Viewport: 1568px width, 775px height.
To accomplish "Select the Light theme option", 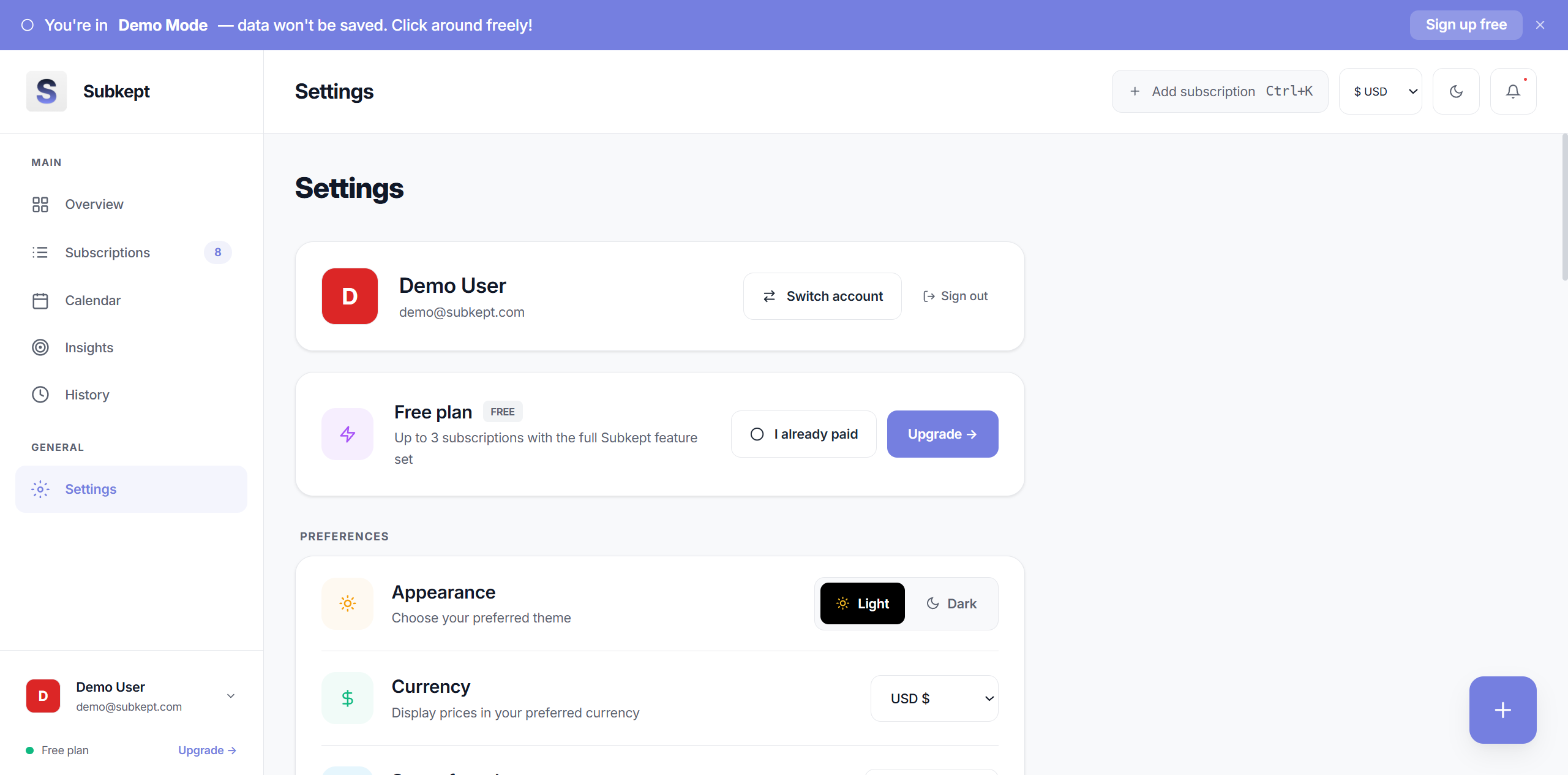I will [x=863, y=603].
